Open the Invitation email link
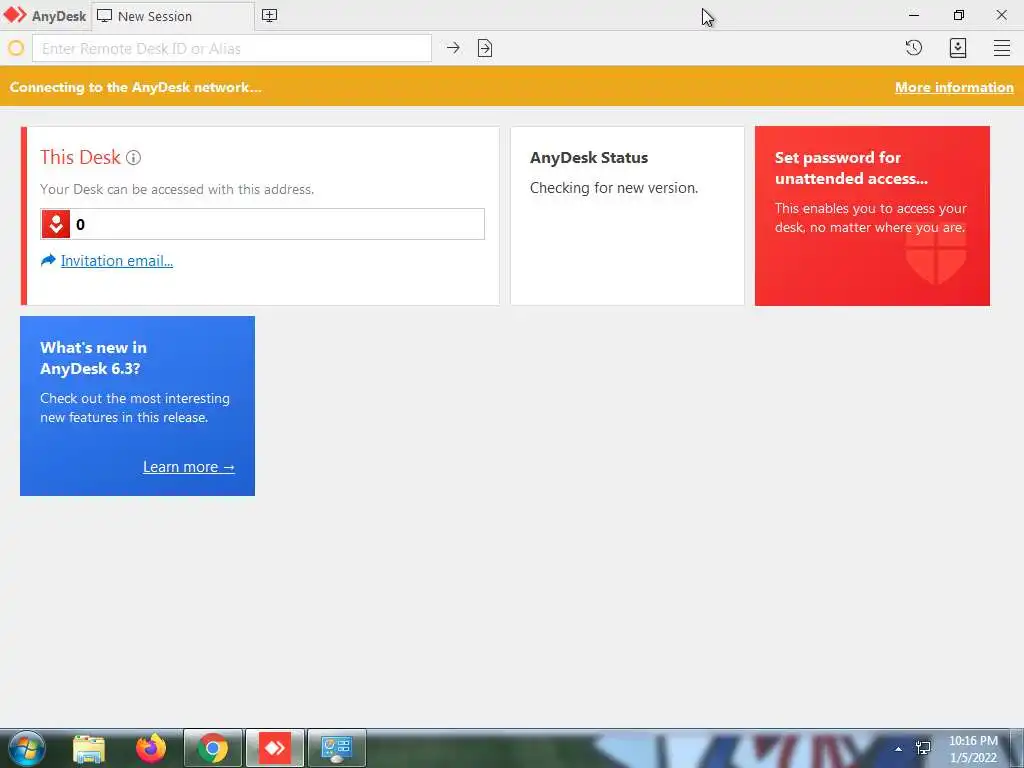Image resolution: width=1024 pixels, height=768 pixels. point(117,261)
